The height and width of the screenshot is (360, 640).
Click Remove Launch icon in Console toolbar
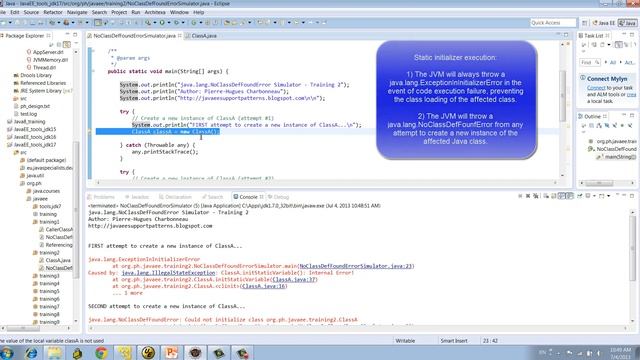528,196
